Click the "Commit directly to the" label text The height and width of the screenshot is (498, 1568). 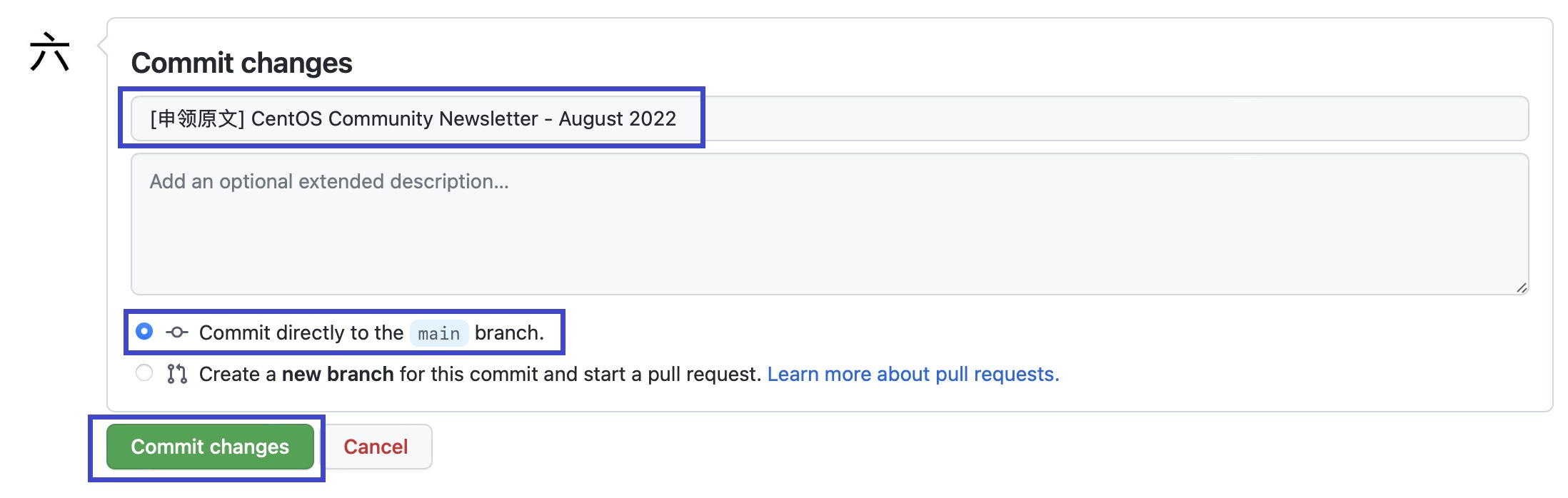301,332
